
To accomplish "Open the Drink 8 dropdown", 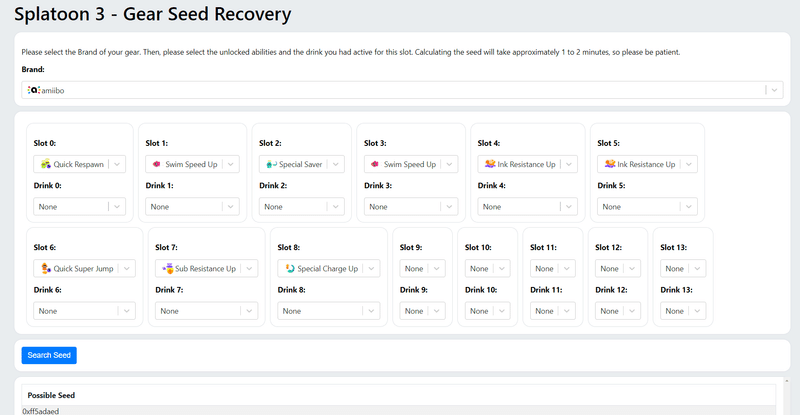I will pyautogui.click(x=329, y=310).
